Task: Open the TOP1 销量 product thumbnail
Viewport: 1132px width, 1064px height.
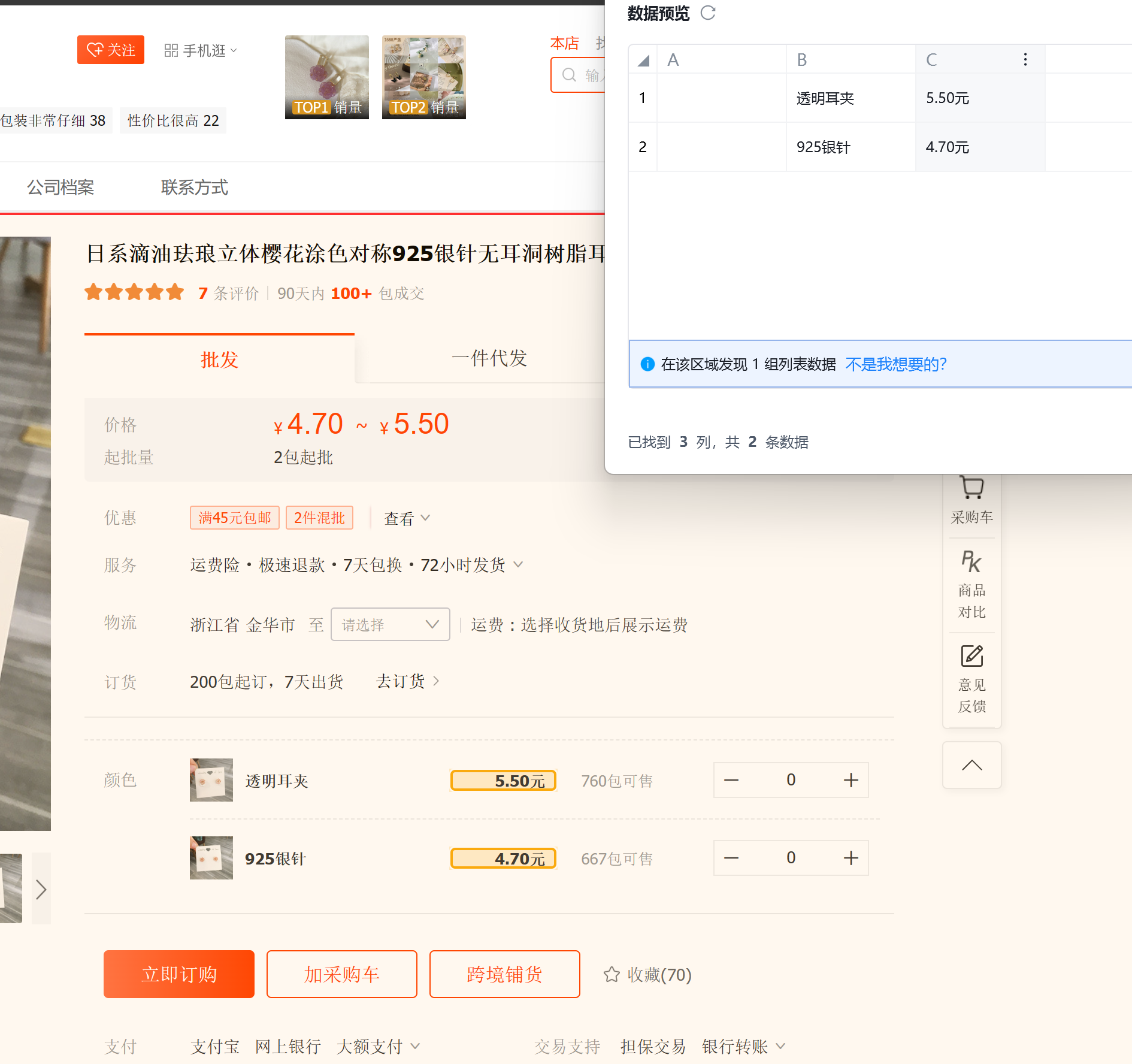Action: tap(327, 77)
